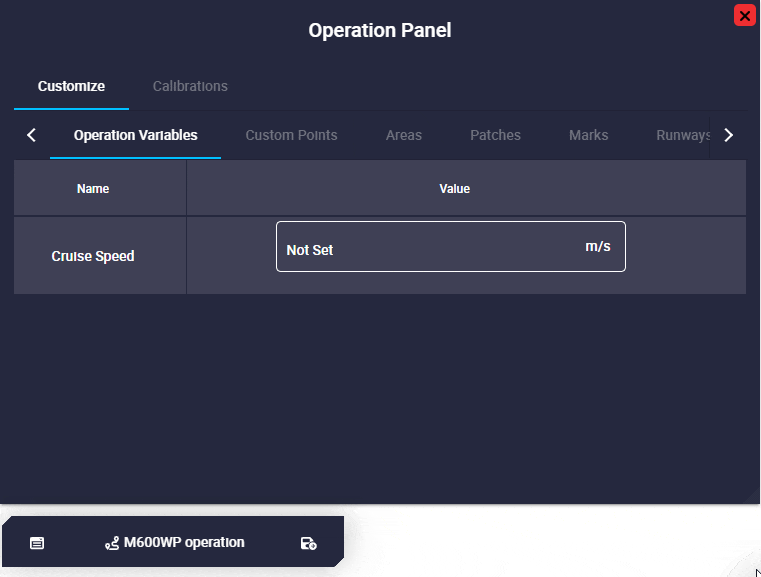Go to the Areas sub-tab
Screen dimensions: 761x577
click(x=404, y=135)
